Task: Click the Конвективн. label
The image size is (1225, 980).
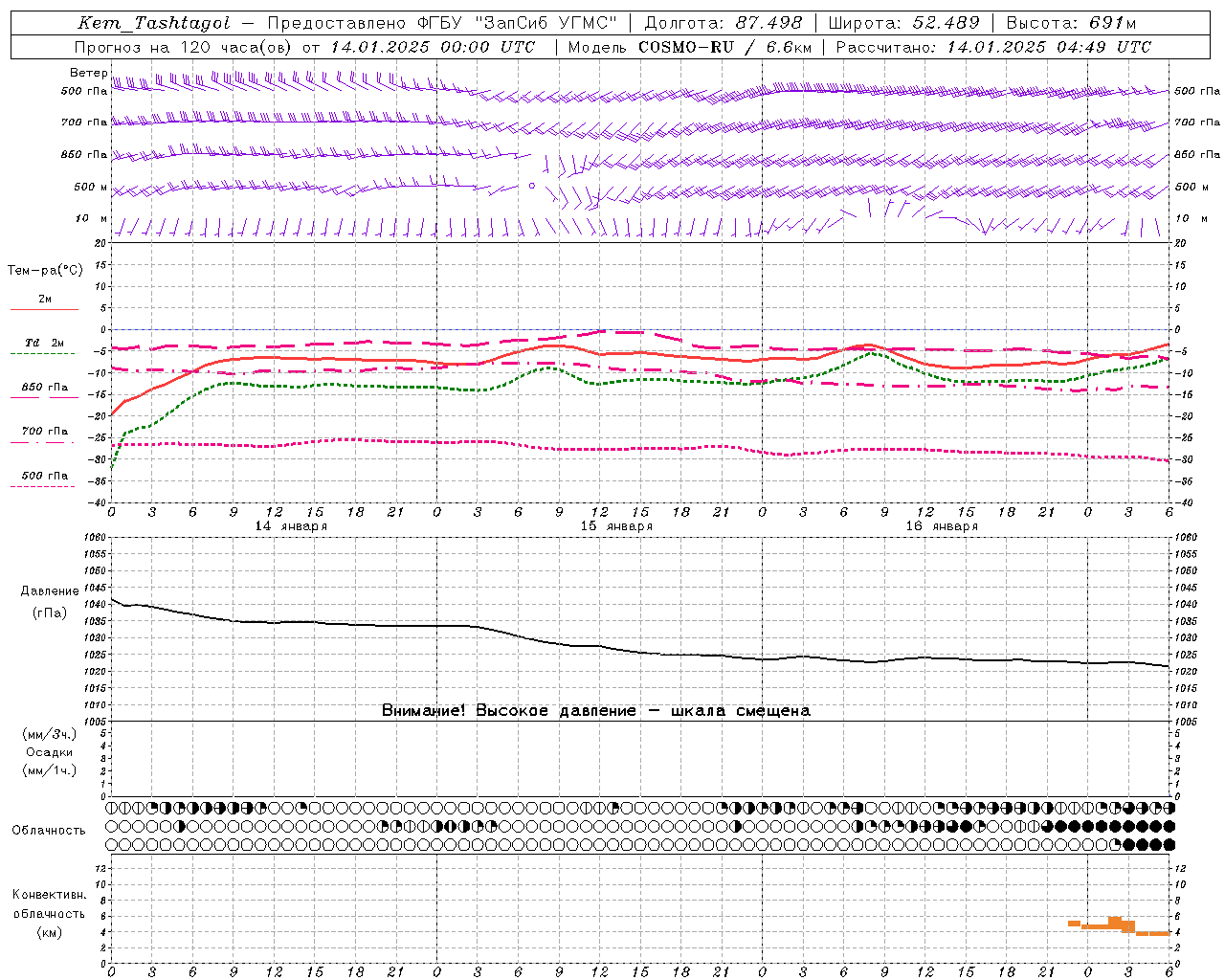Action: [50, 895]
